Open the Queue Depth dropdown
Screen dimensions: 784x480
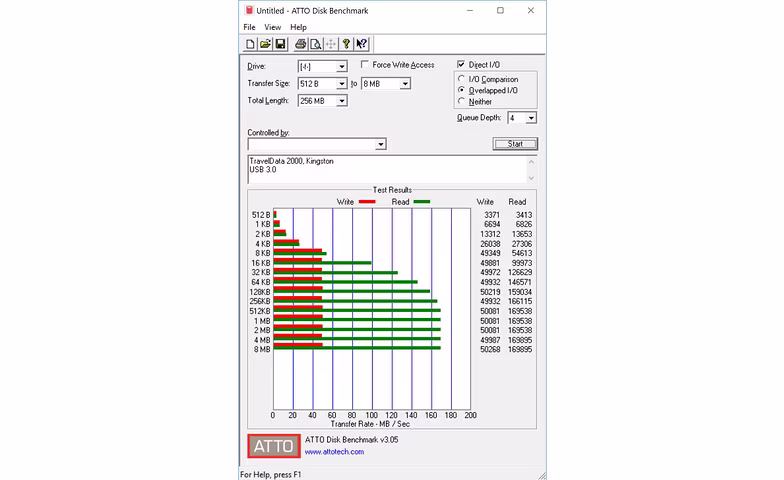[531, 118]
